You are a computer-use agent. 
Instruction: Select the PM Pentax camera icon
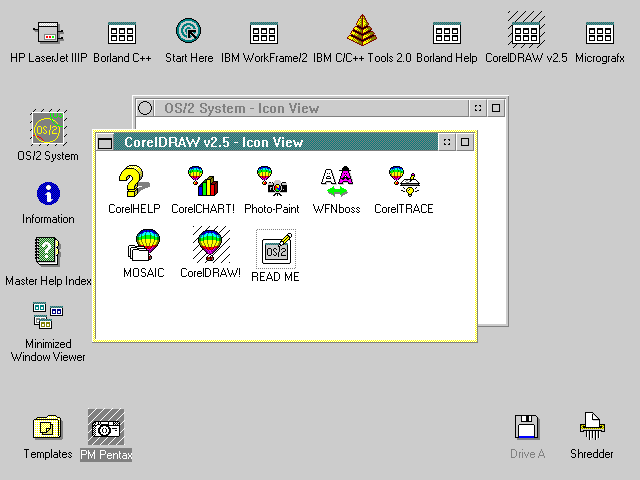pos(106,427)
